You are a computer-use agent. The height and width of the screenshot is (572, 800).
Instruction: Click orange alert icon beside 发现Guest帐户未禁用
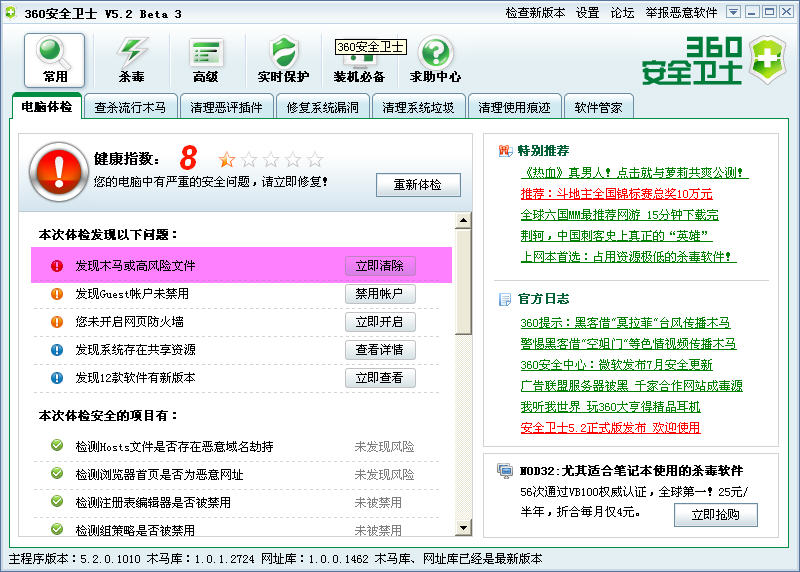(57, 294)
